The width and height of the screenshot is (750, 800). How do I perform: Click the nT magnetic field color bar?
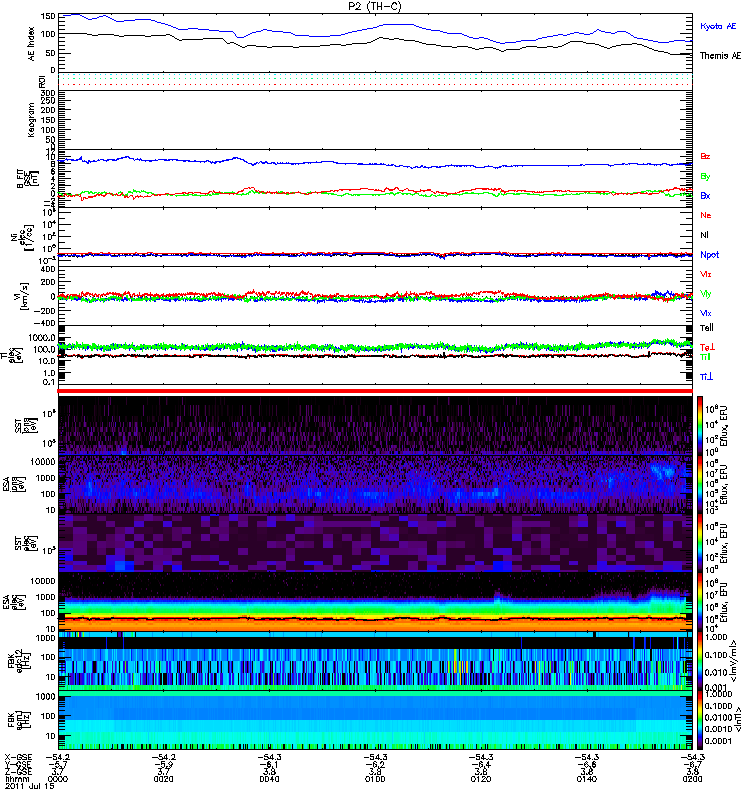click(x=700, y=720)
